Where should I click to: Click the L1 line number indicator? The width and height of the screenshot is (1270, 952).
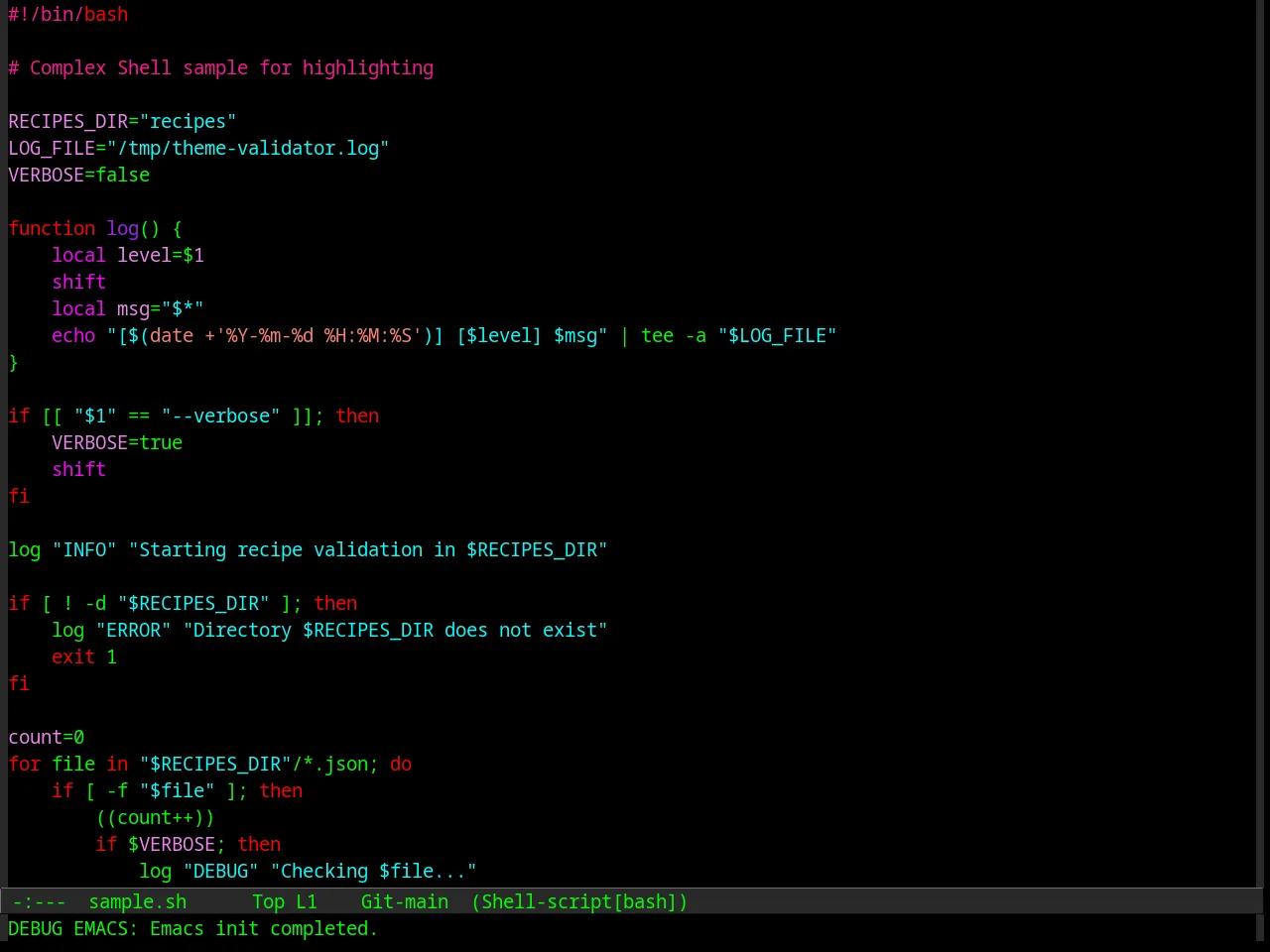(x=307, y=901)
